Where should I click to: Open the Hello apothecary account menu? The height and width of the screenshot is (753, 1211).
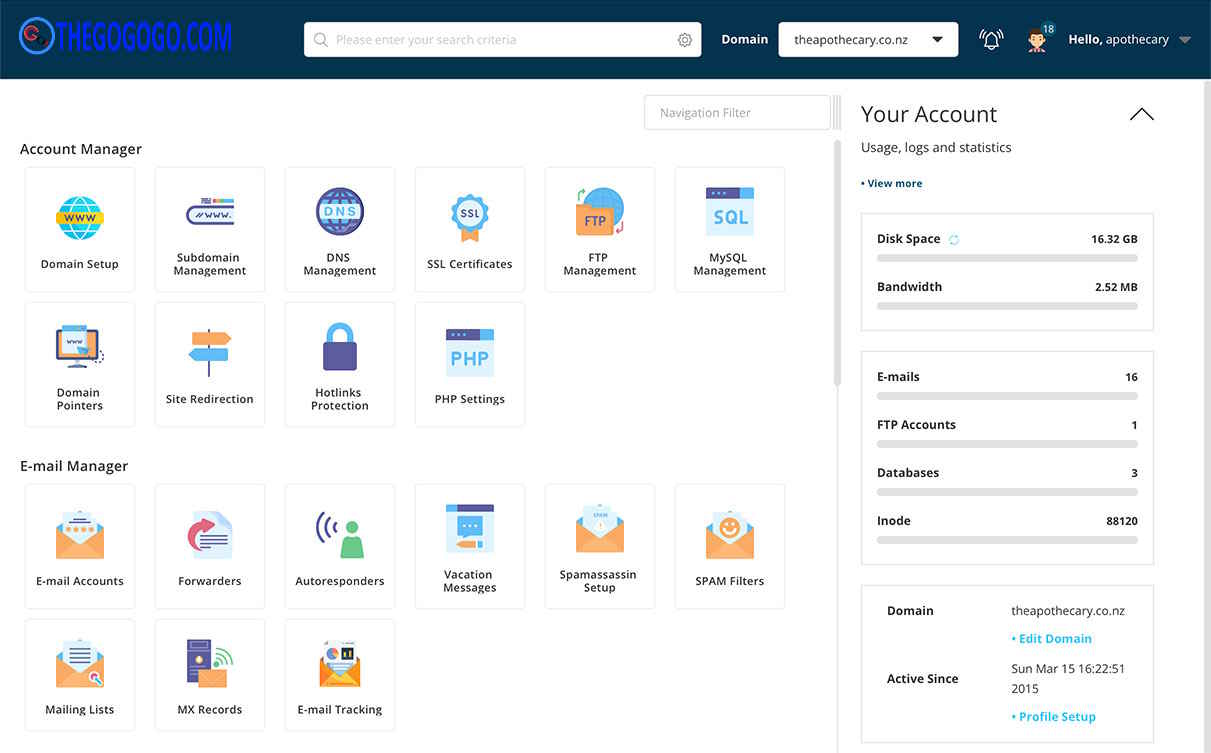(1117, 39)
